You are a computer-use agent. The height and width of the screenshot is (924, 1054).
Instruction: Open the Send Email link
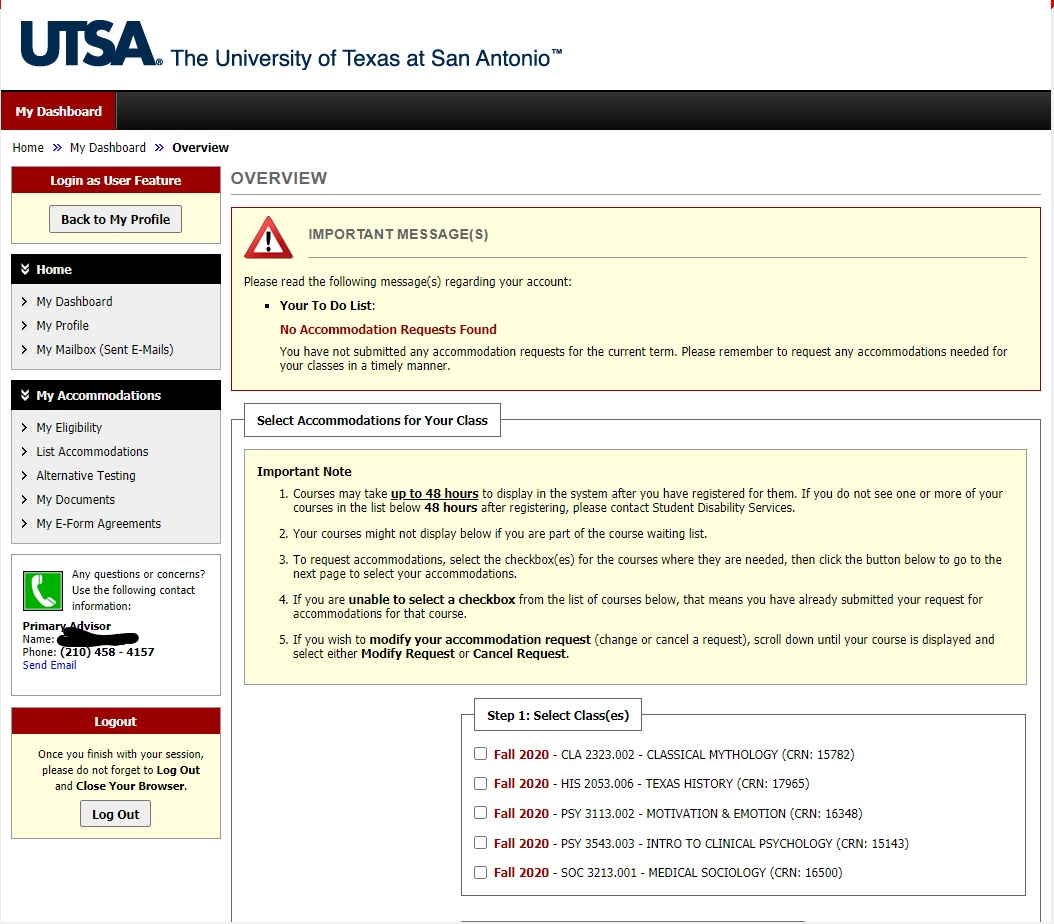click(x=48, y=664)
